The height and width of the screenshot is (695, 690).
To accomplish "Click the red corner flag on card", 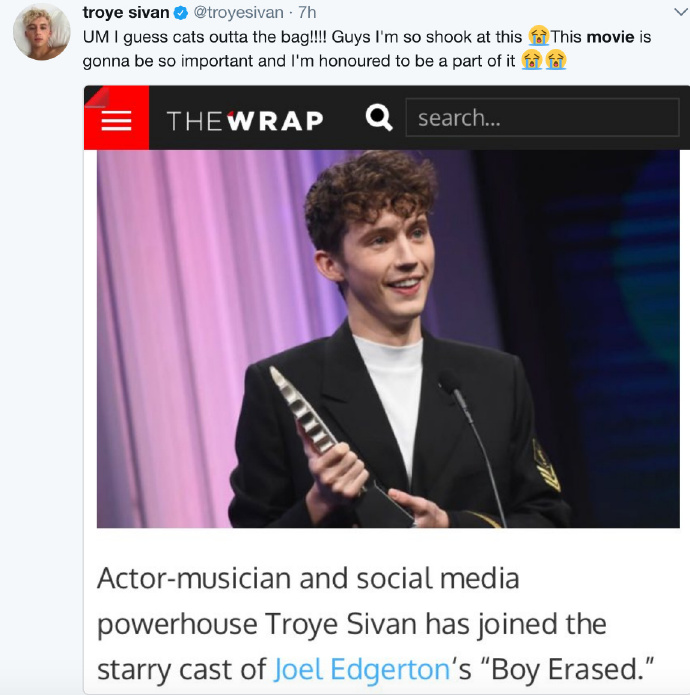I will click(96, 97).
